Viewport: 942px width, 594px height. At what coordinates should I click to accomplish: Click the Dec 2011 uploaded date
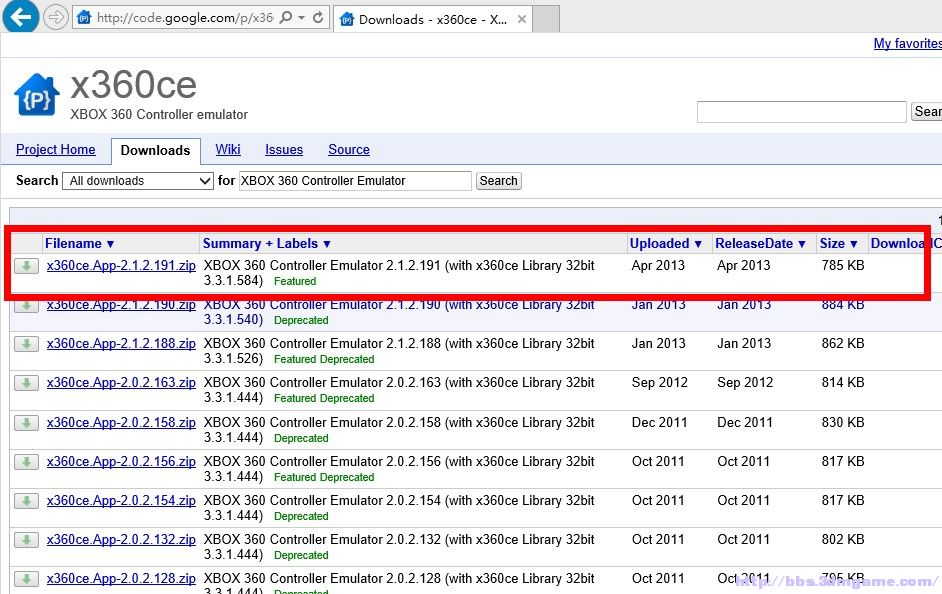point(660,422)
